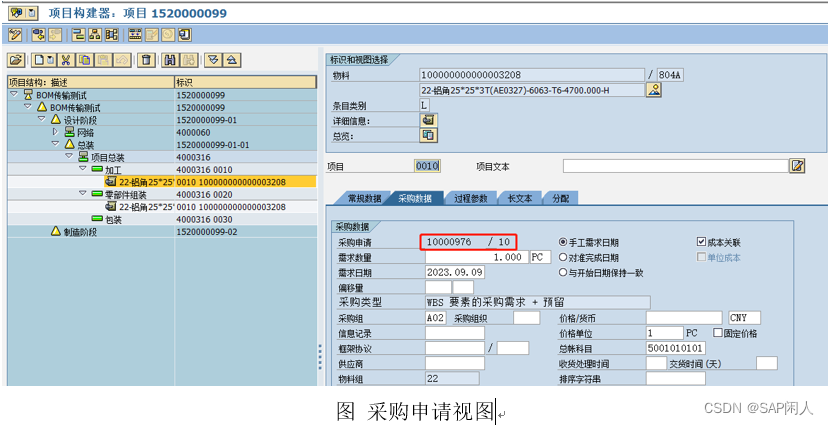Open the project planning board icon

[135, 35]
